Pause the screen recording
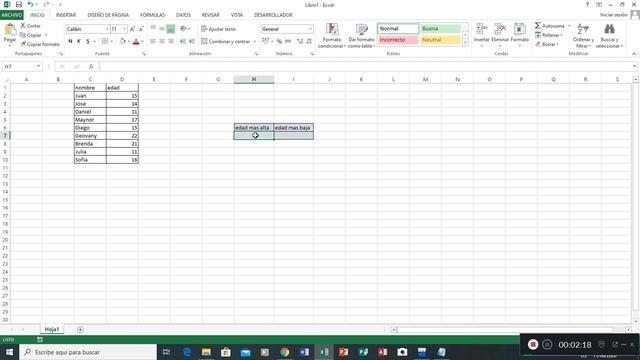 (547, 344)
